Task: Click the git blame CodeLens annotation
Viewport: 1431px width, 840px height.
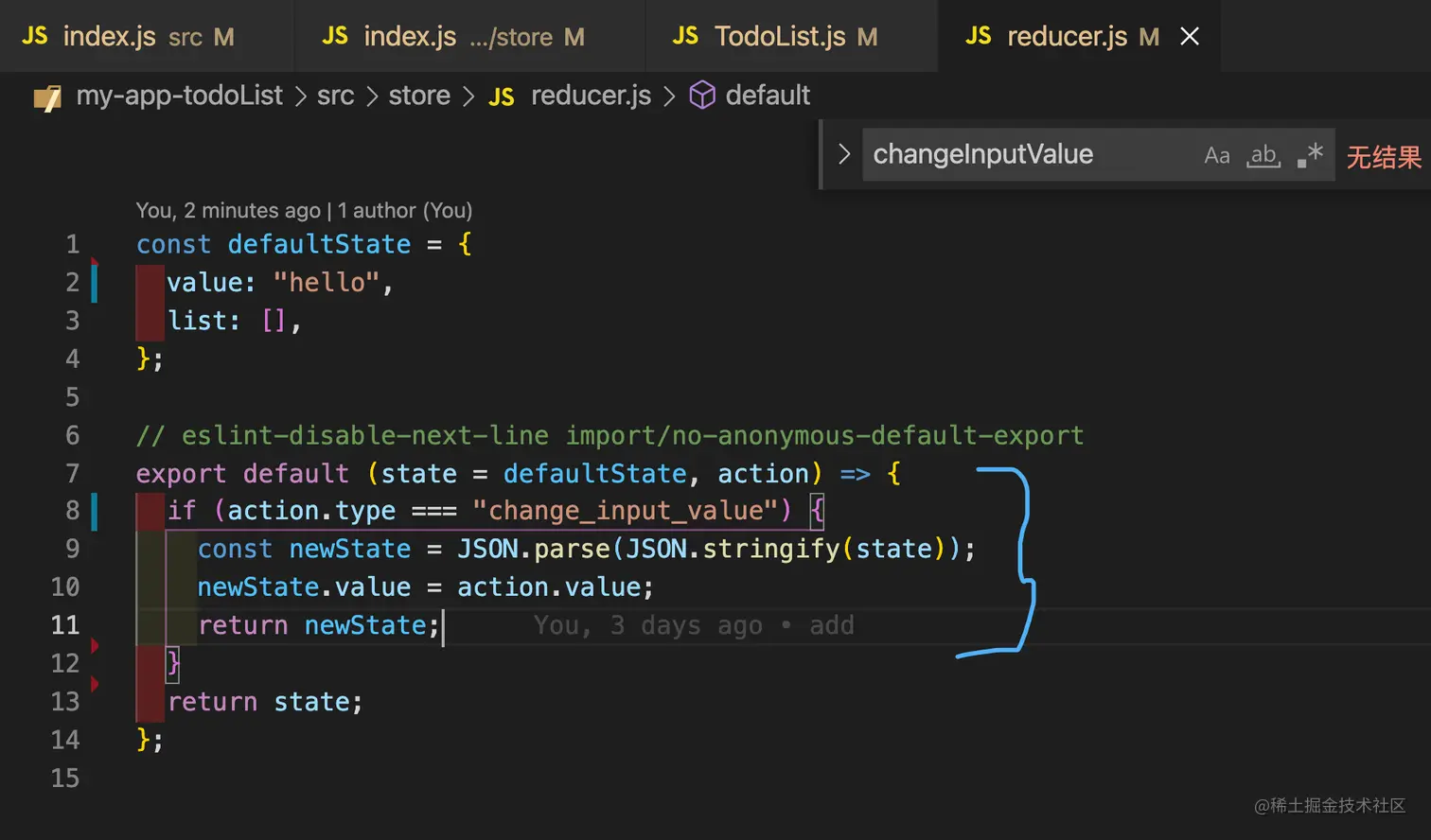Action: [x=304, y=210]
